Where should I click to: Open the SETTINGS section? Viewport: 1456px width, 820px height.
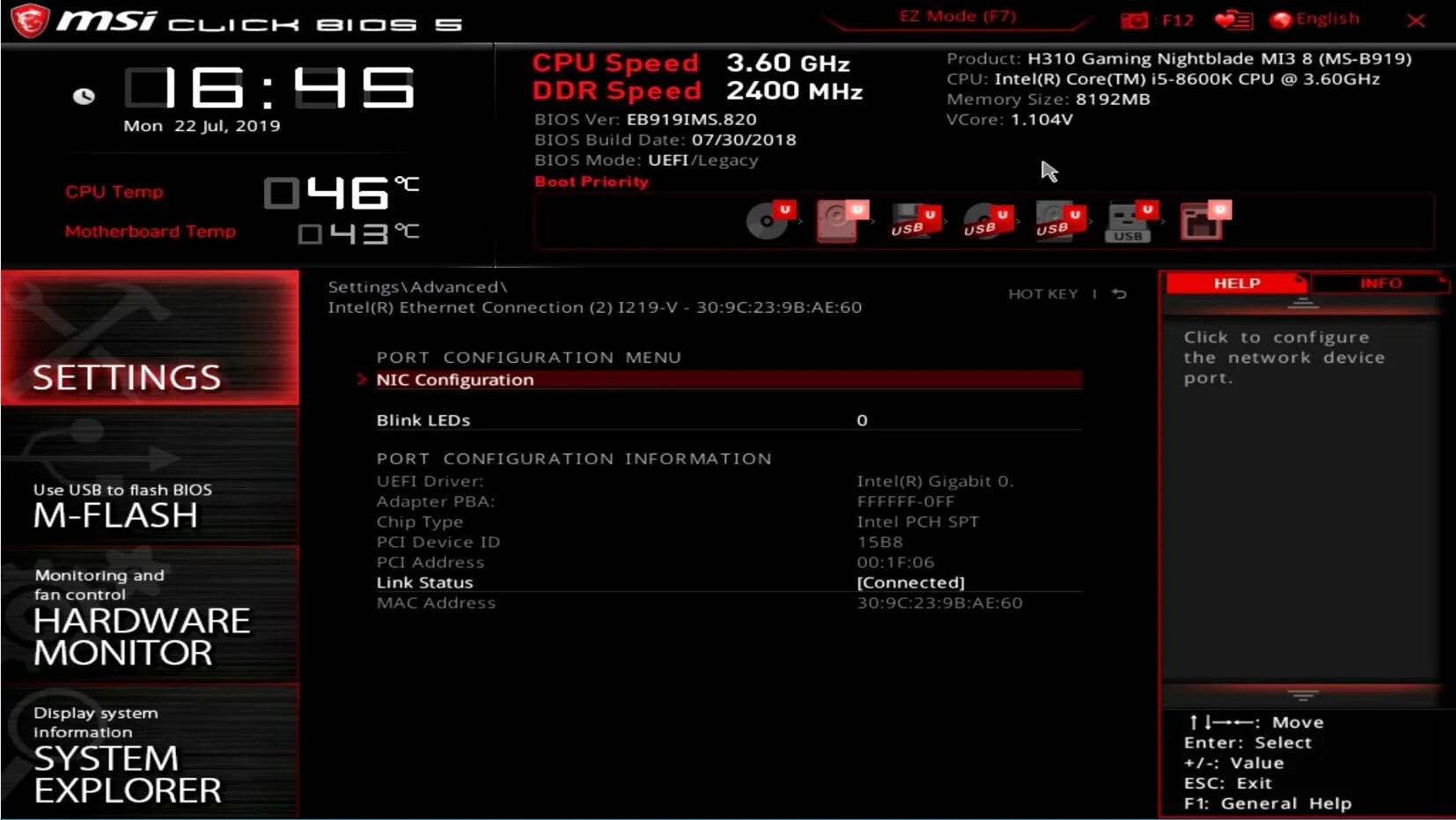[x=150, y=338]
